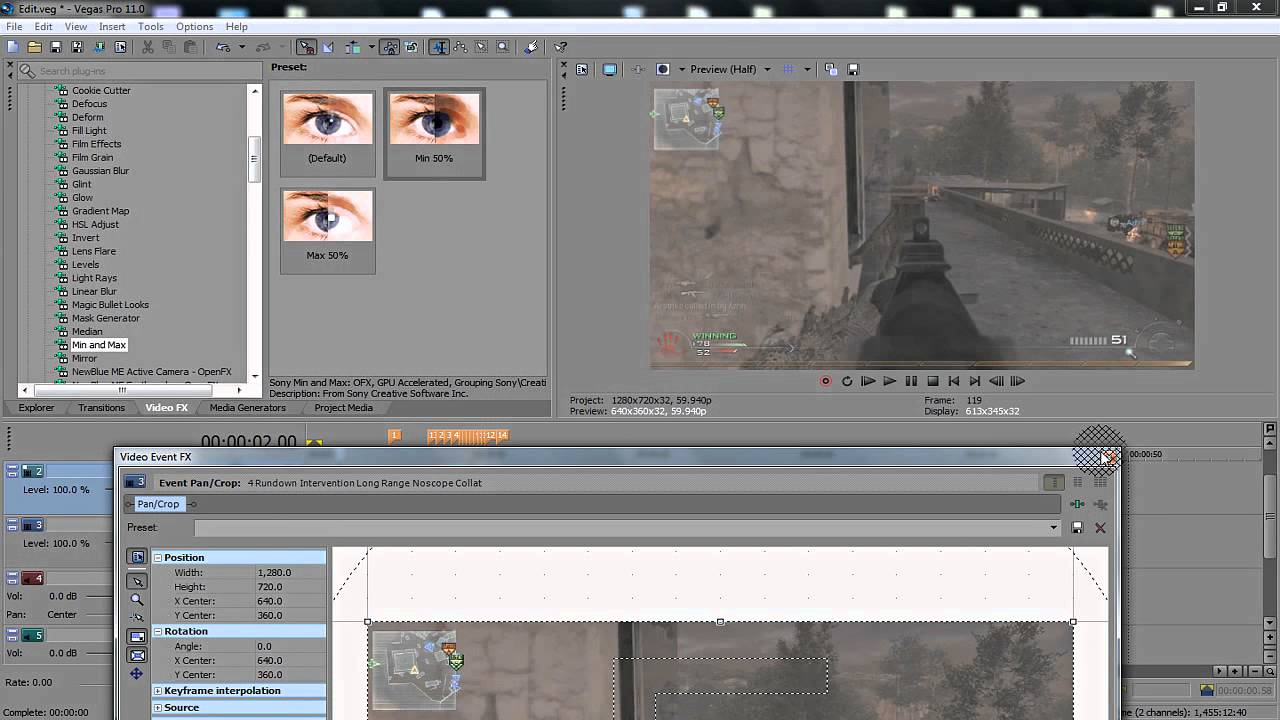1280x720 pixels.
Task: Select the Pan/Crop magnifier zoom tool
Action: [x=137, y=600]
